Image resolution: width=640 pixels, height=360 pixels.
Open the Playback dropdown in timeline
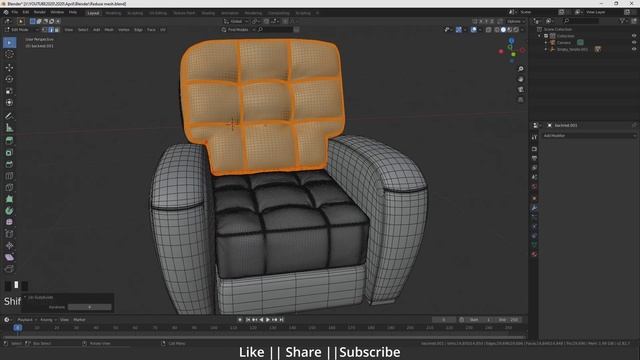(x=27, y=320)
